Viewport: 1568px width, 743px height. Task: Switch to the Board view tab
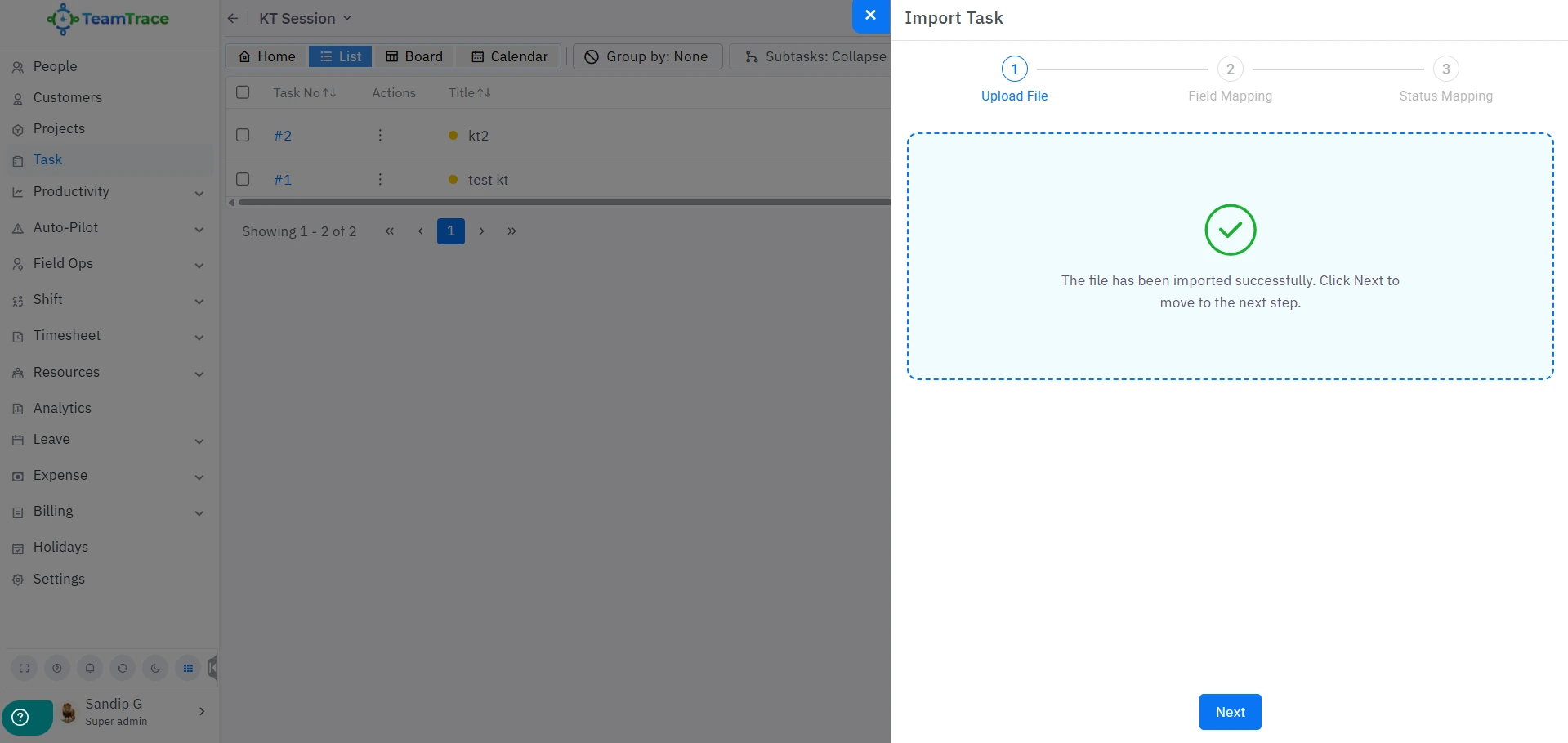pos(414,56)
